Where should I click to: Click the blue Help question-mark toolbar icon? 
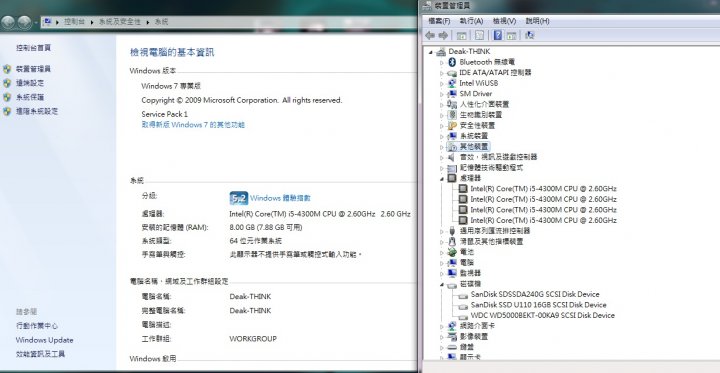click(x=498, y=35)
